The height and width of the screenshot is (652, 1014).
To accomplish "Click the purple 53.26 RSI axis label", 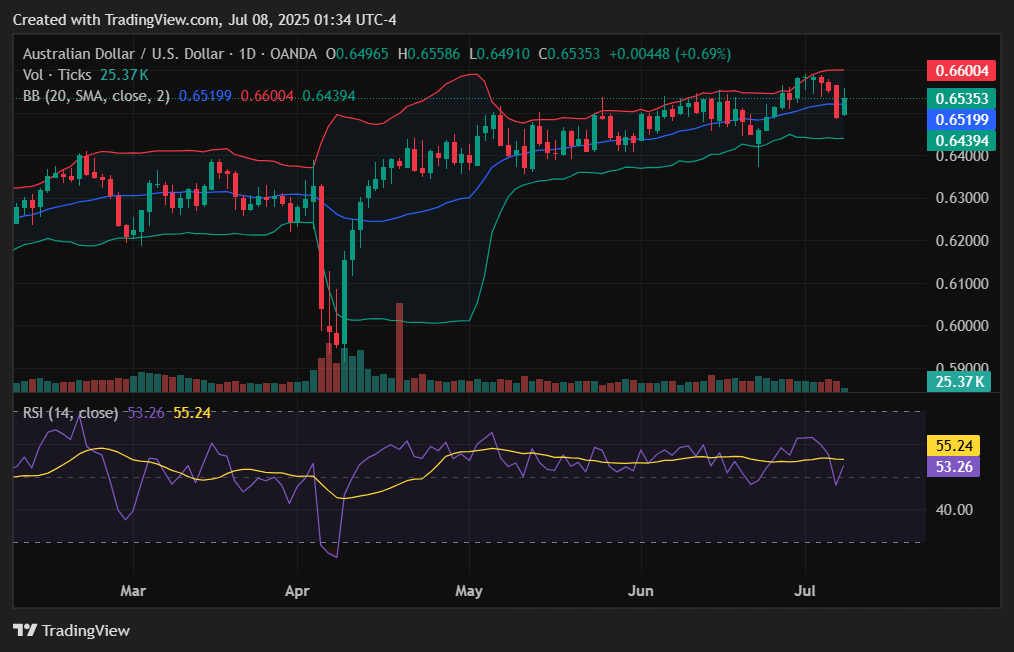I will point(954,466).
